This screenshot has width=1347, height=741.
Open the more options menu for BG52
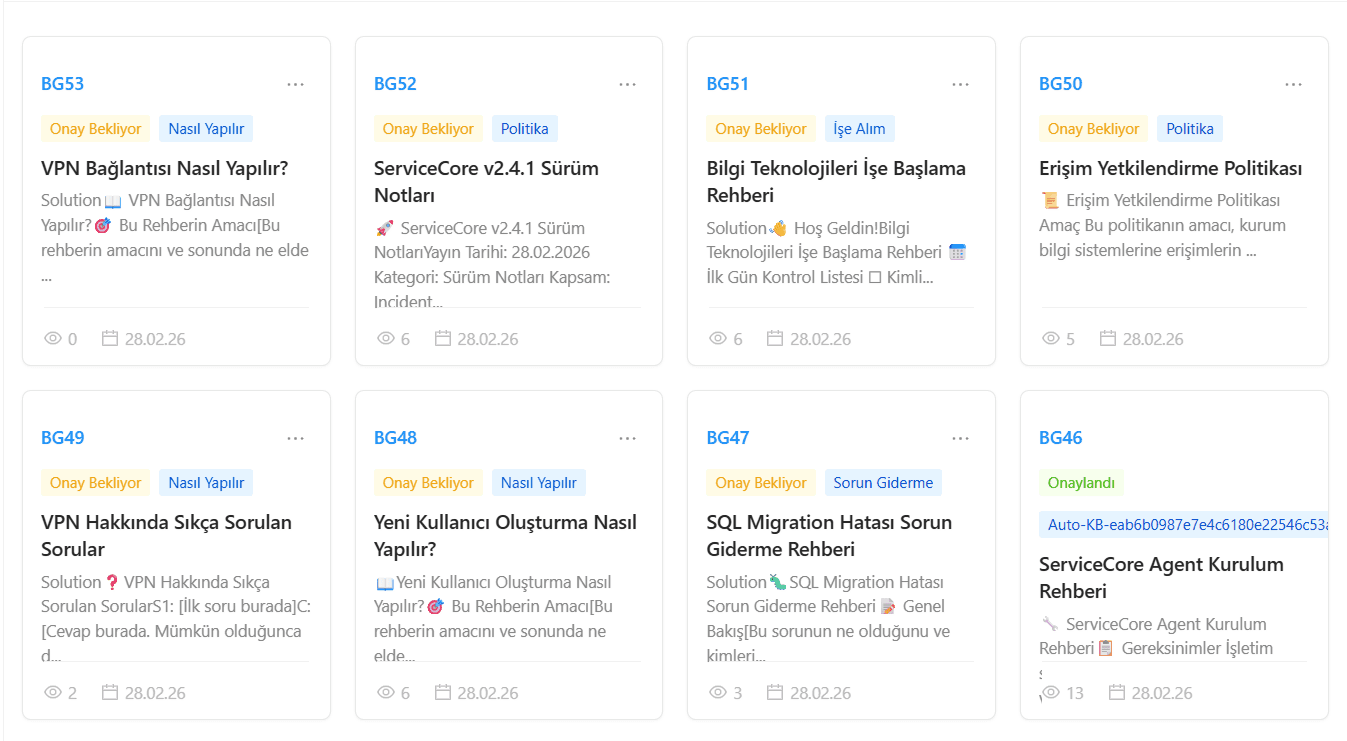coord(627,84)
